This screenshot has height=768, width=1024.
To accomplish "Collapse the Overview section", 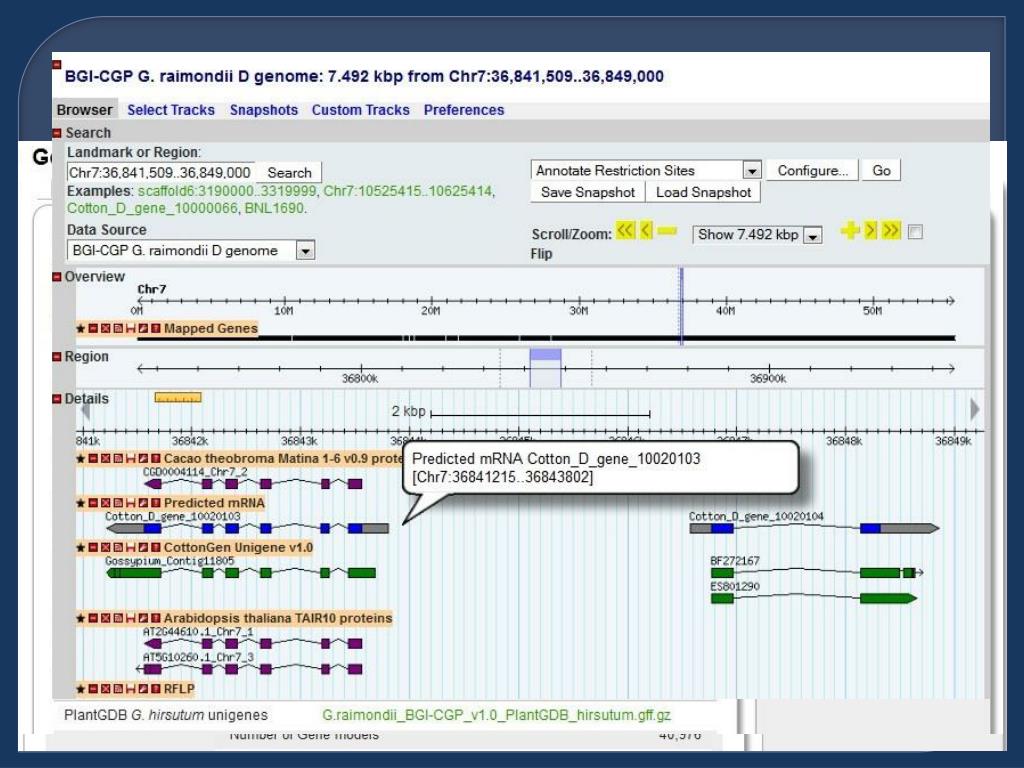I will (57, 277).
